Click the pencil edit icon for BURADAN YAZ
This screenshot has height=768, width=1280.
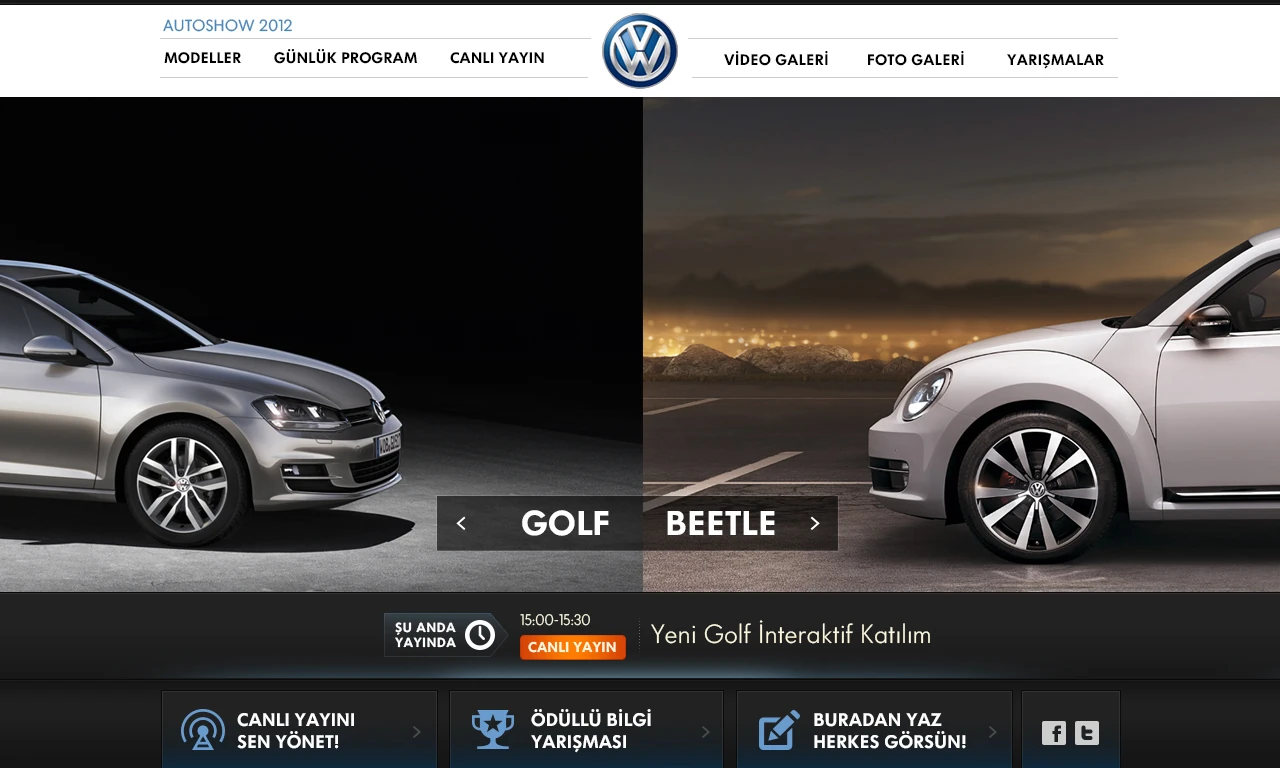(x=779, y=730)
